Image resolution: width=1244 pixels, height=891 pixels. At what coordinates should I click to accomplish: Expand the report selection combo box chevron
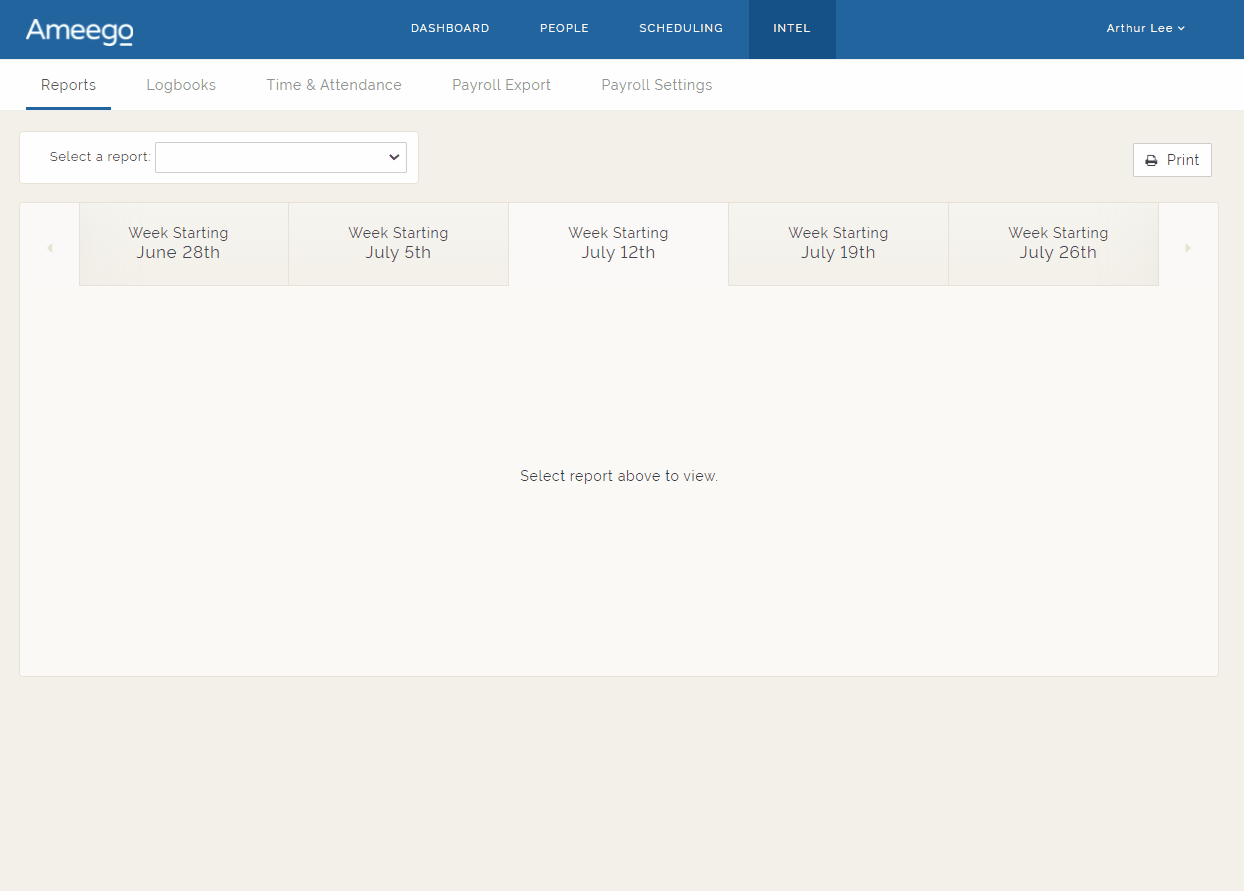[393, 157]
